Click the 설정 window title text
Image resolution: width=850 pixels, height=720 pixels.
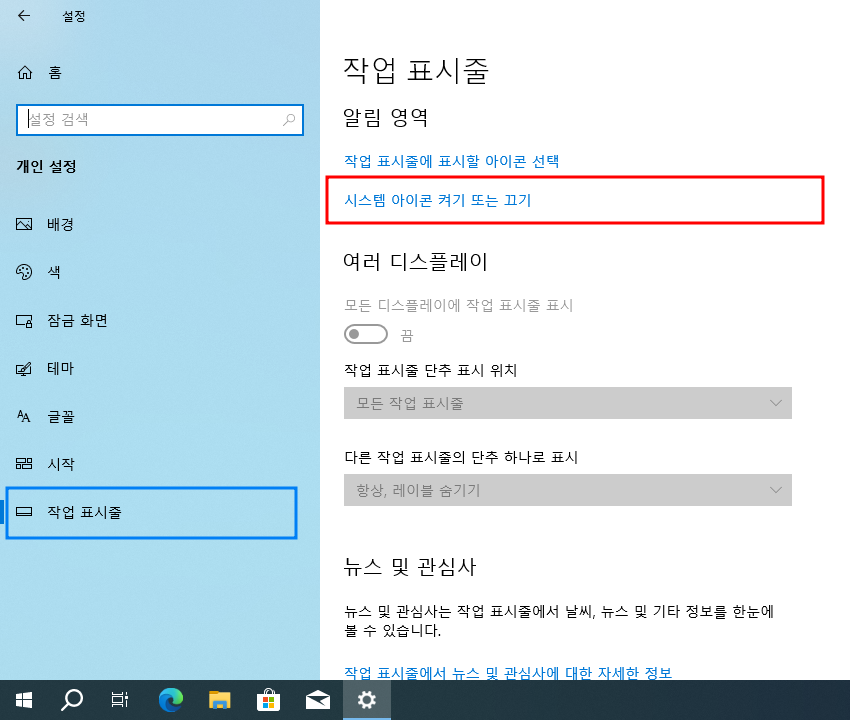74,16
